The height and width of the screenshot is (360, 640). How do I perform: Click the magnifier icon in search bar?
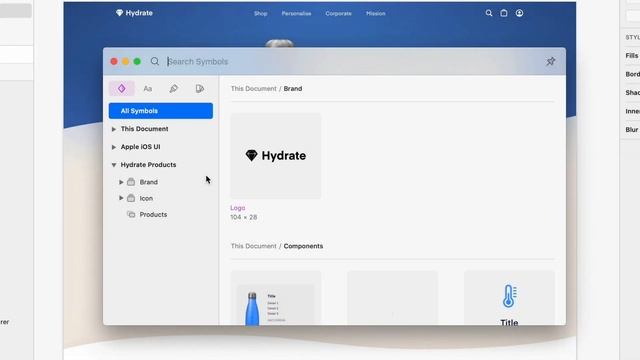(x=155, y=62)
